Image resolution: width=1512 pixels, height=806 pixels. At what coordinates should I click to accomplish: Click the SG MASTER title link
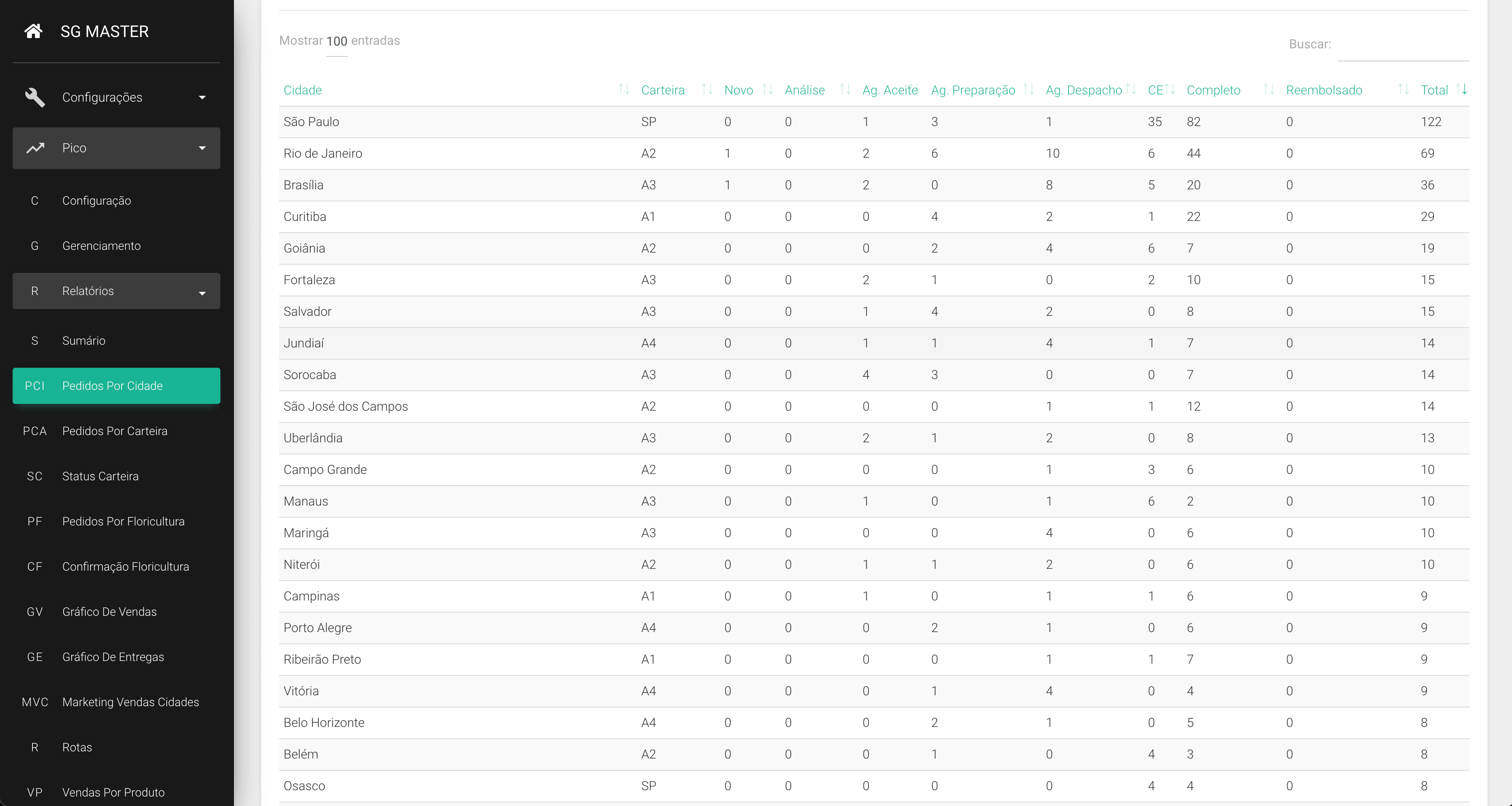(x=104, y=32)
